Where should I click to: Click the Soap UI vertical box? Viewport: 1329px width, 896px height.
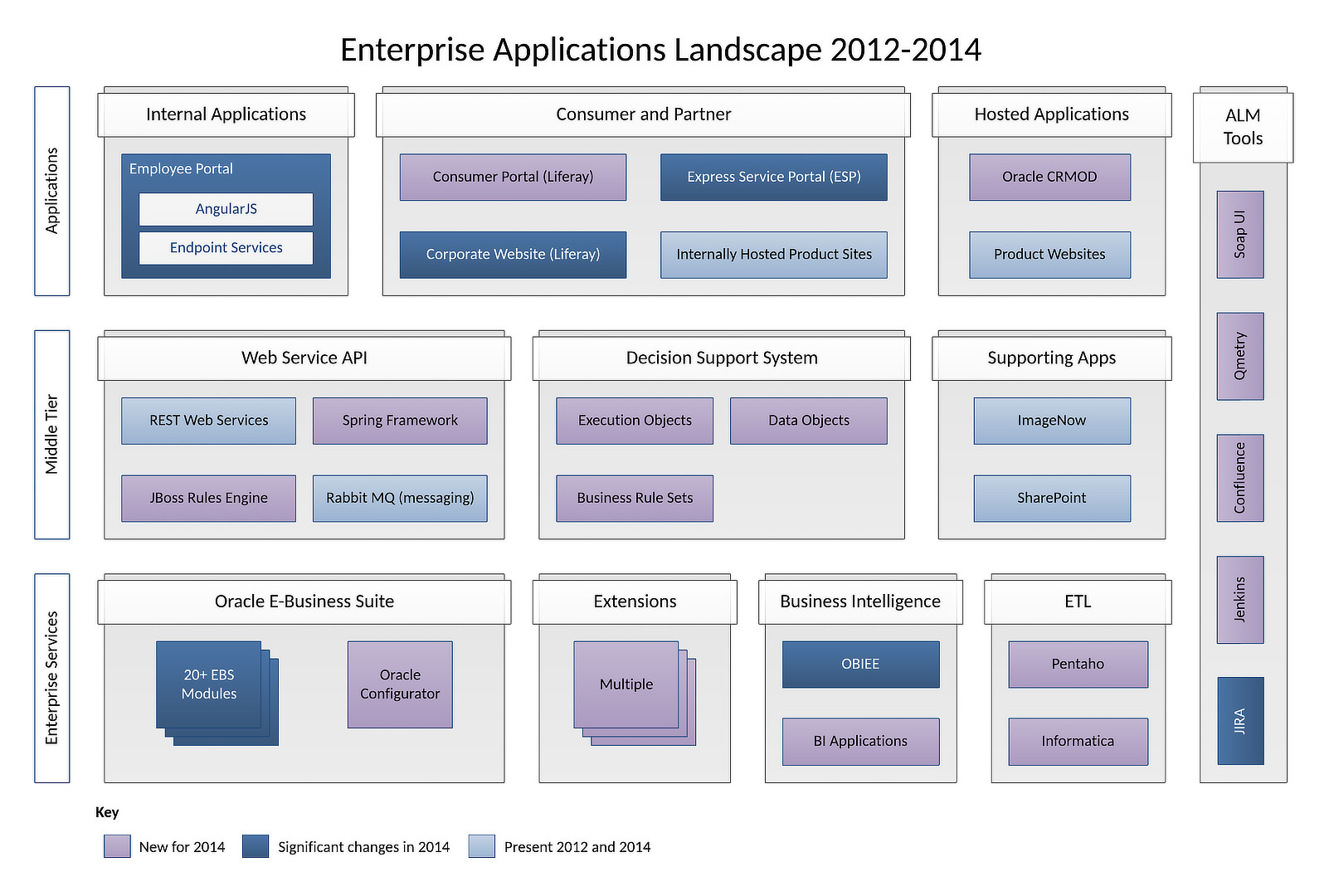pos(1240,235)
